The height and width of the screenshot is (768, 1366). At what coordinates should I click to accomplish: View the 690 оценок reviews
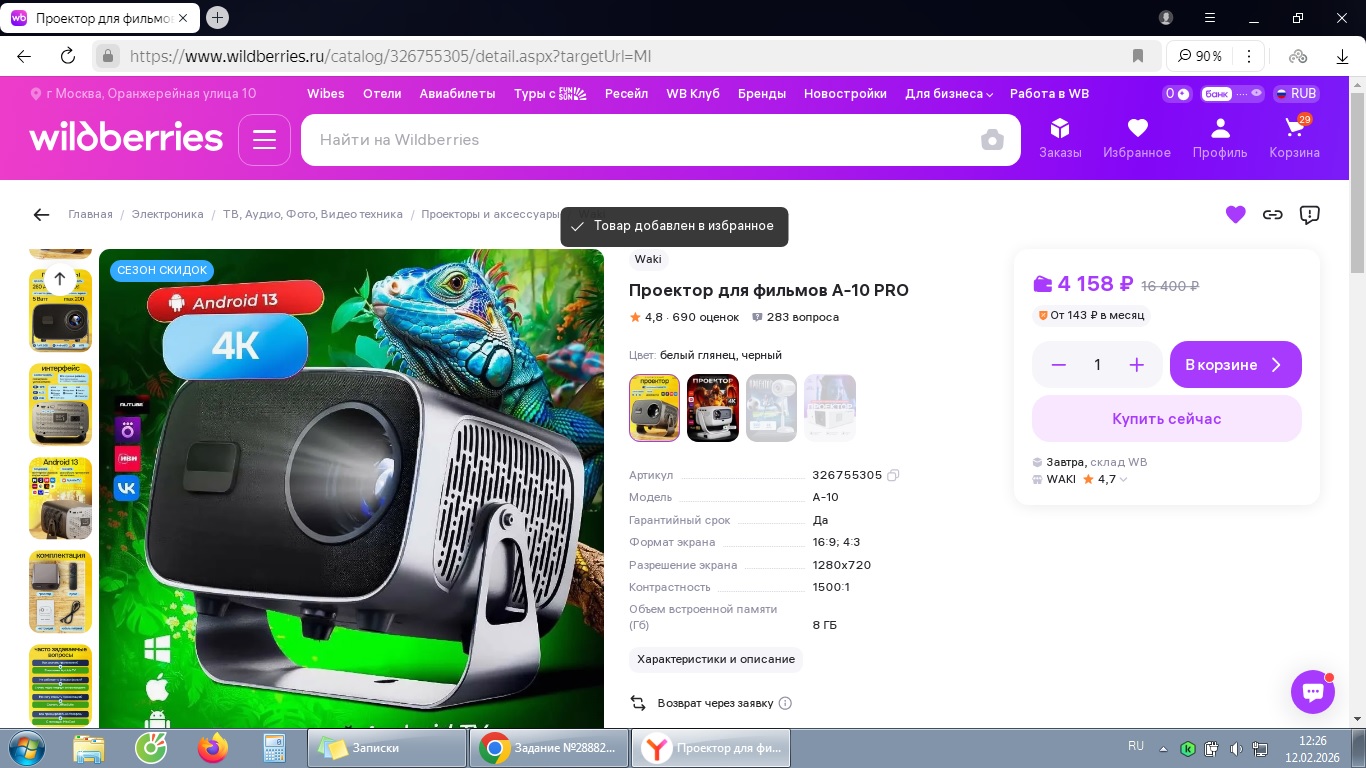click(x=705, y=317)
